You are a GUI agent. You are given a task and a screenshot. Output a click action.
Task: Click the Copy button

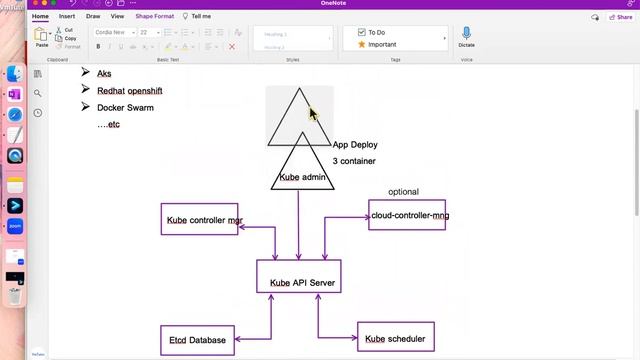(x=66, y=38)
